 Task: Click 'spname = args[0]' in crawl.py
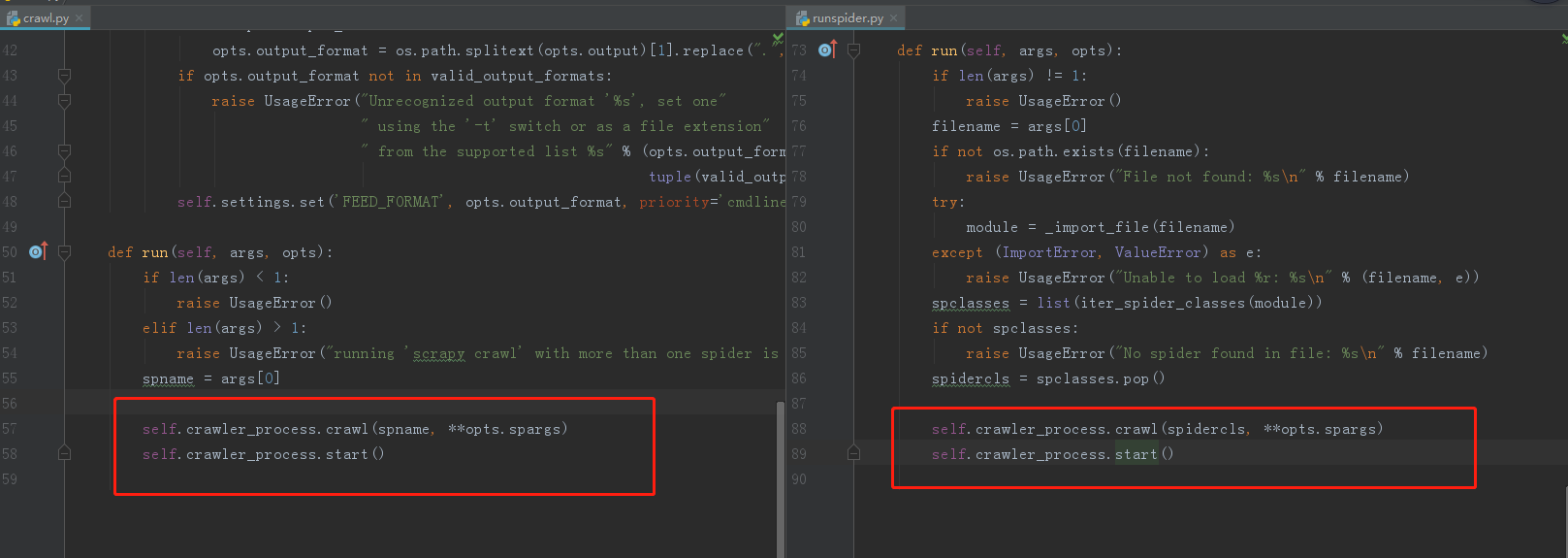click(210, 378)
